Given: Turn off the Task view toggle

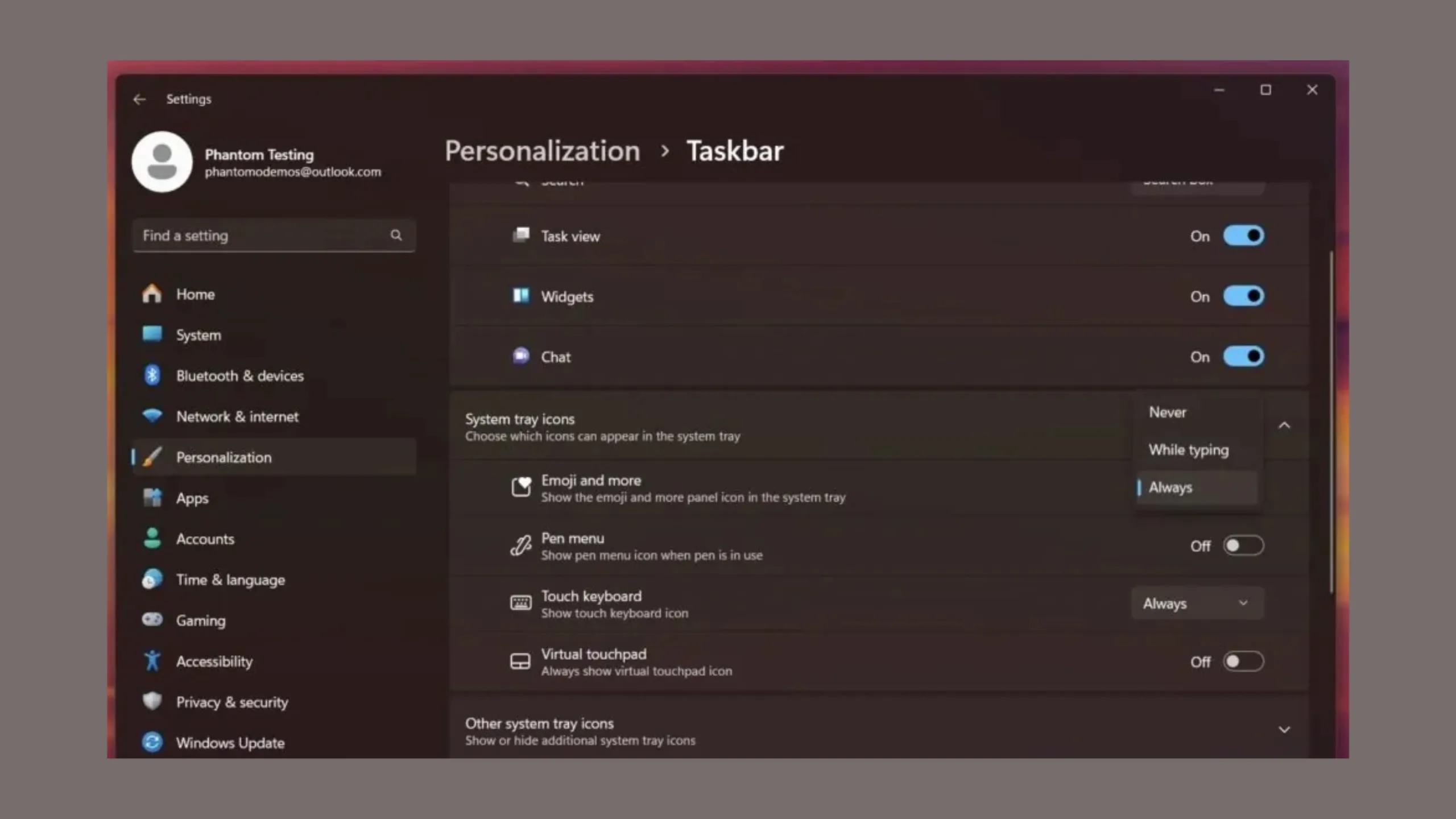Looking at the screenshot, I should tap(1244, 235).
